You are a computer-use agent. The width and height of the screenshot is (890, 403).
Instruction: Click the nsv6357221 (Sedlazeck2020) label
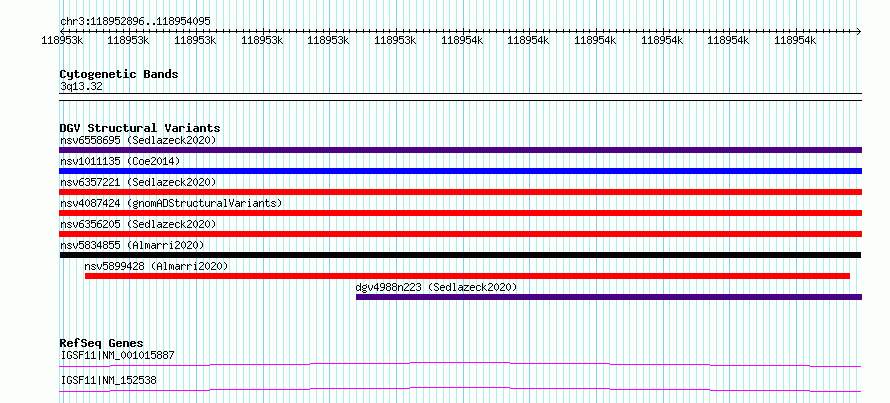(138, 182)
